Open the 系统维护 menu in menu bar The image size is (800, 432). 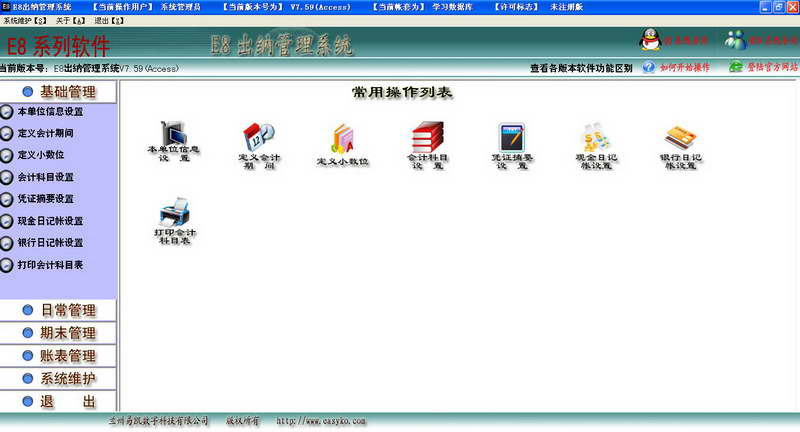click(25, 20)
